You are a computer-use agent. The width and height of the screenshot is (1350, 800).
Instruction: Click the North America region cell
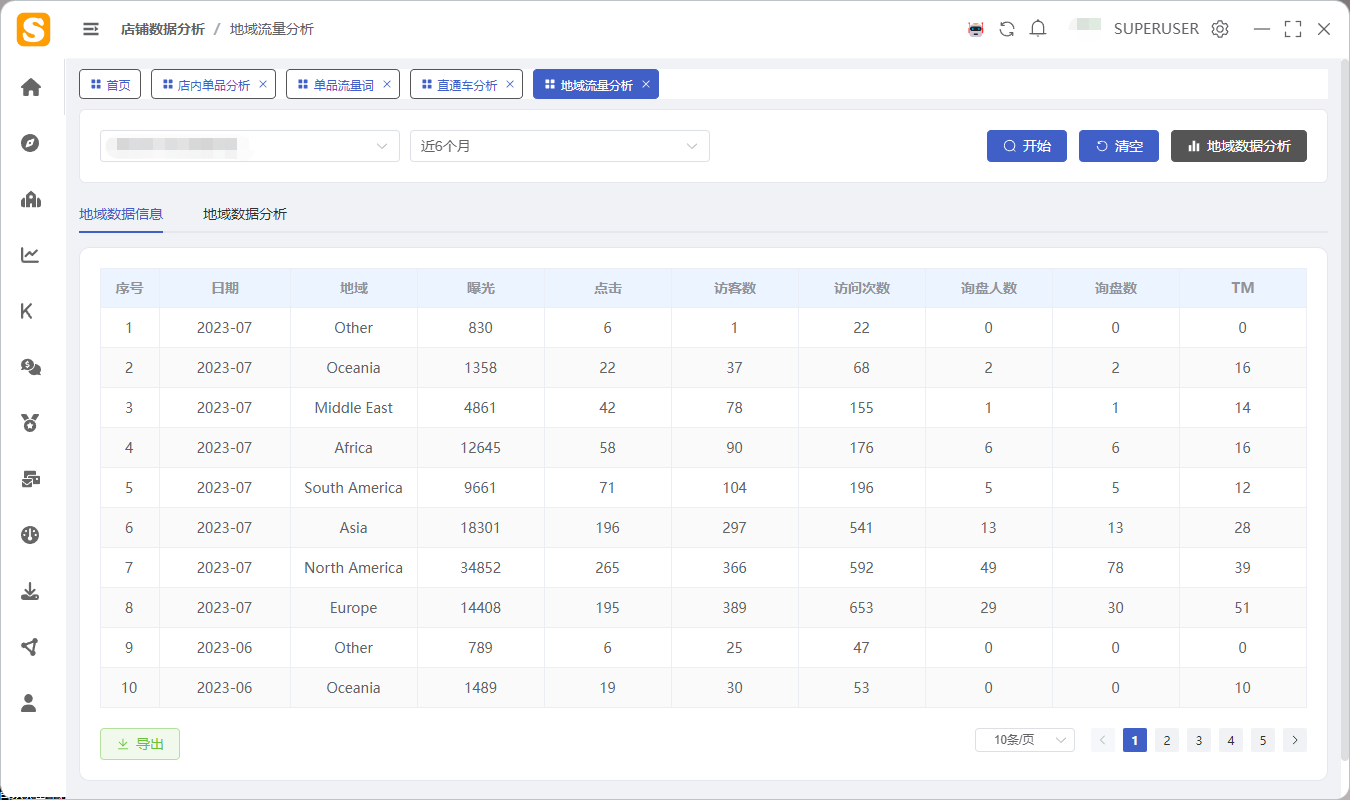(354, 568)
